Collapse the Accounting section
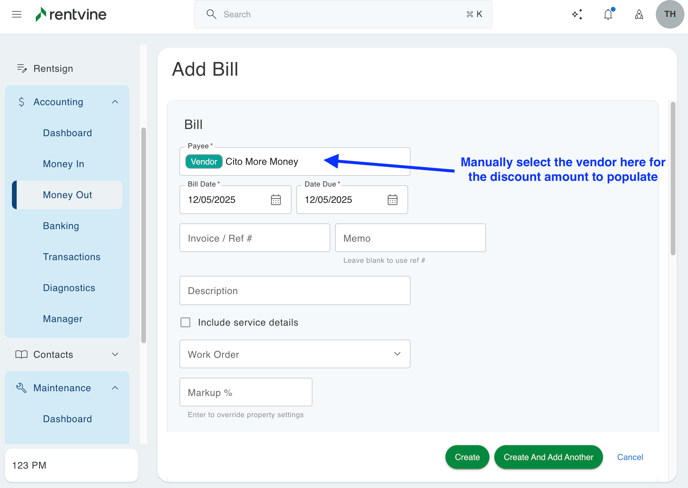The height and width of the screenshot is (488, 688). pos(115,102)
